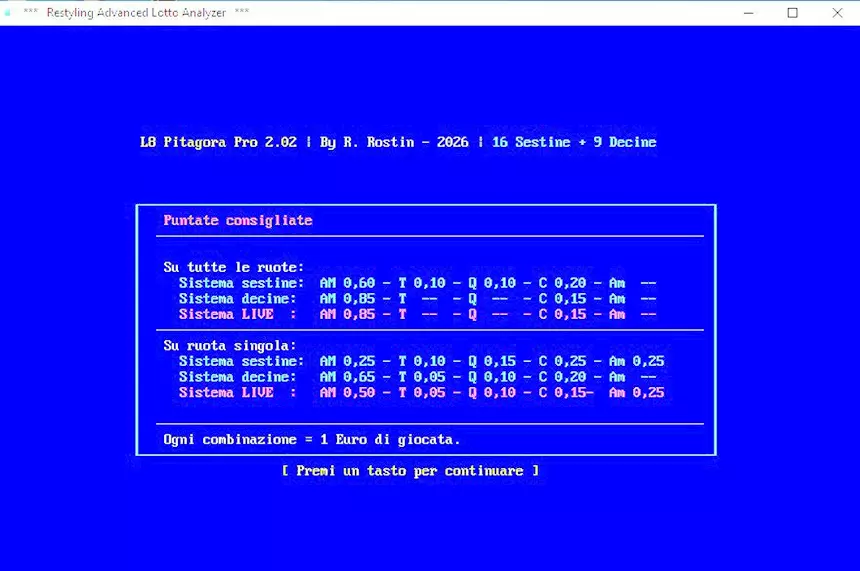Screen dimensions: 860x571
Task: Click 'Sistema decine:' under Su ruota singola
Action: pyautogui.click(x=237, y=377)
